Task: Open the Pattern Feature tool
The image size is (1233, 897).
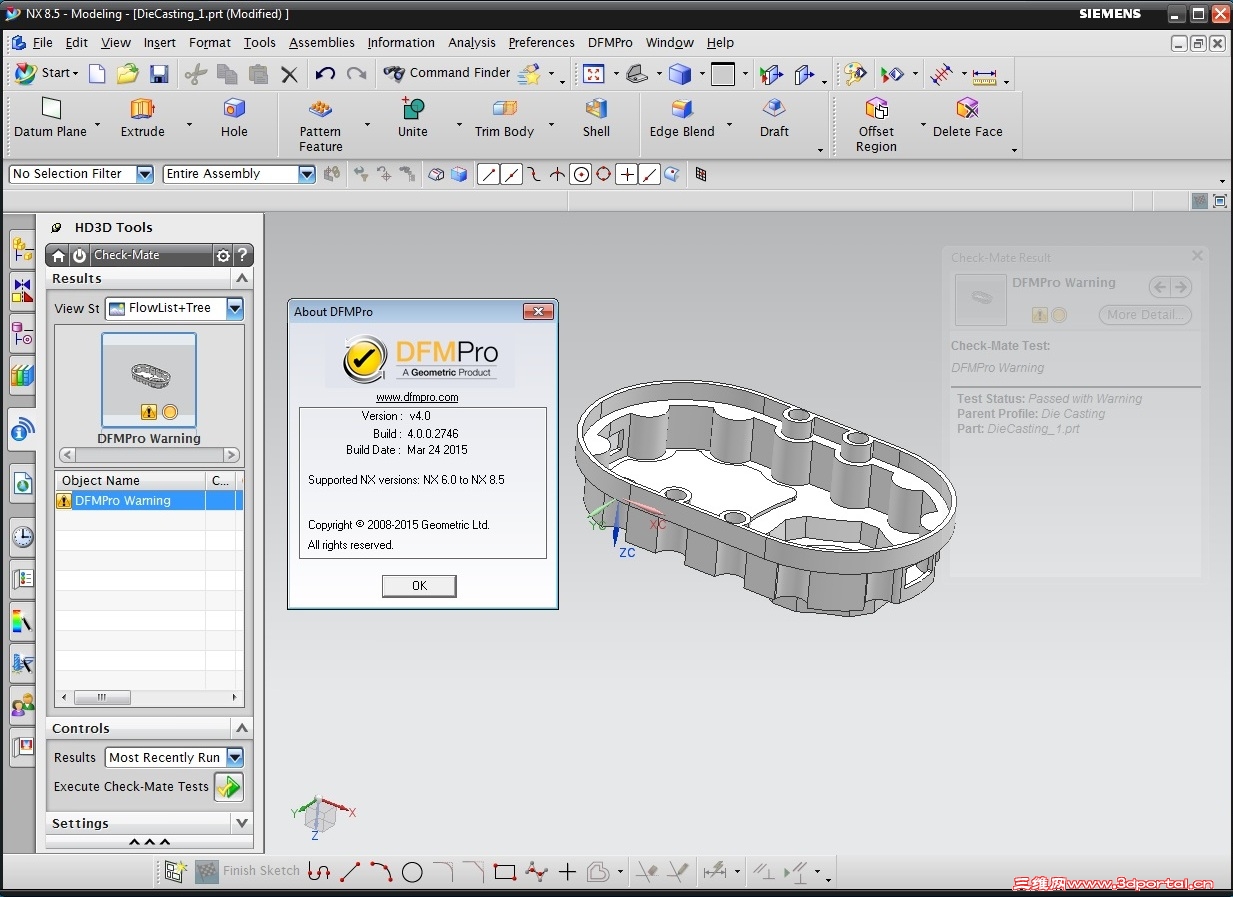Action: [320, 125]
